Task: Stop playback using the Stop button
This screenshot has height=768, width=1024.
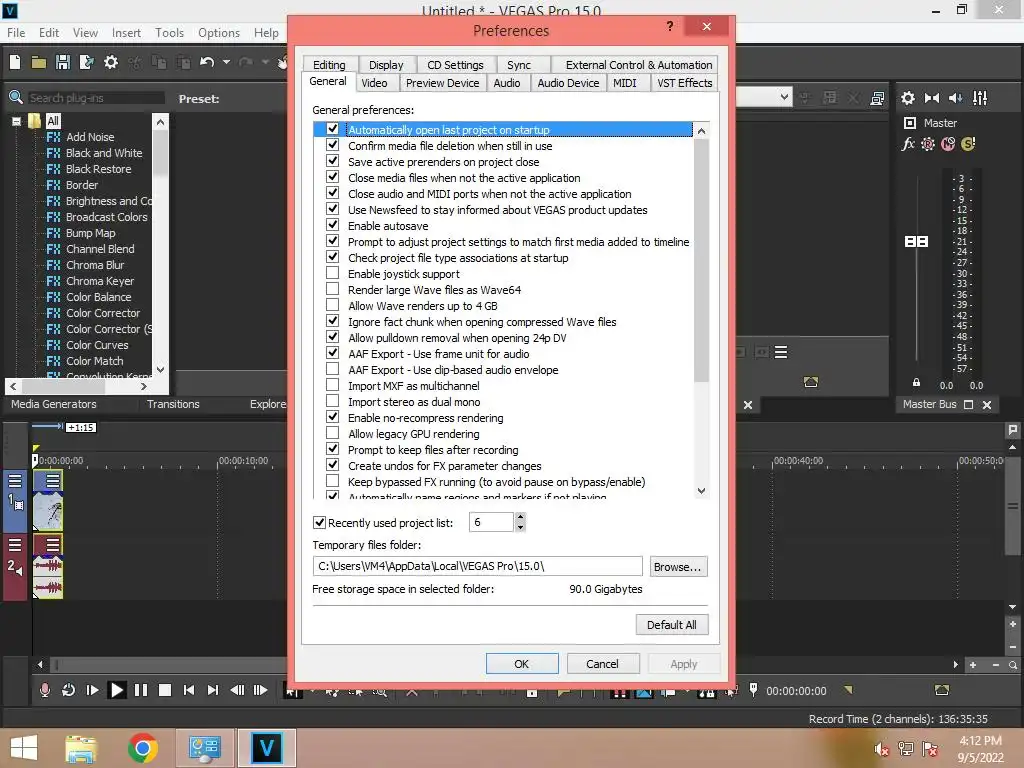Action: (x=165, y=690)
